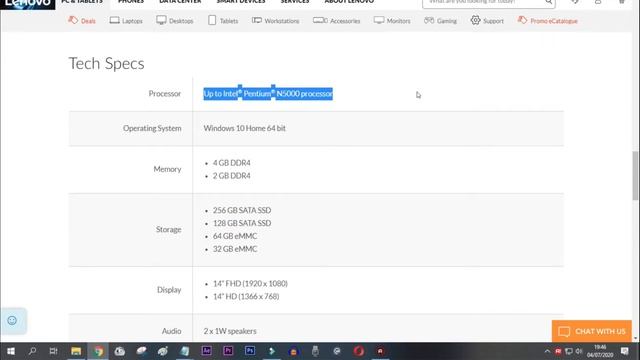Click the '2 GB DDR4' memory entry

[231, 176]
